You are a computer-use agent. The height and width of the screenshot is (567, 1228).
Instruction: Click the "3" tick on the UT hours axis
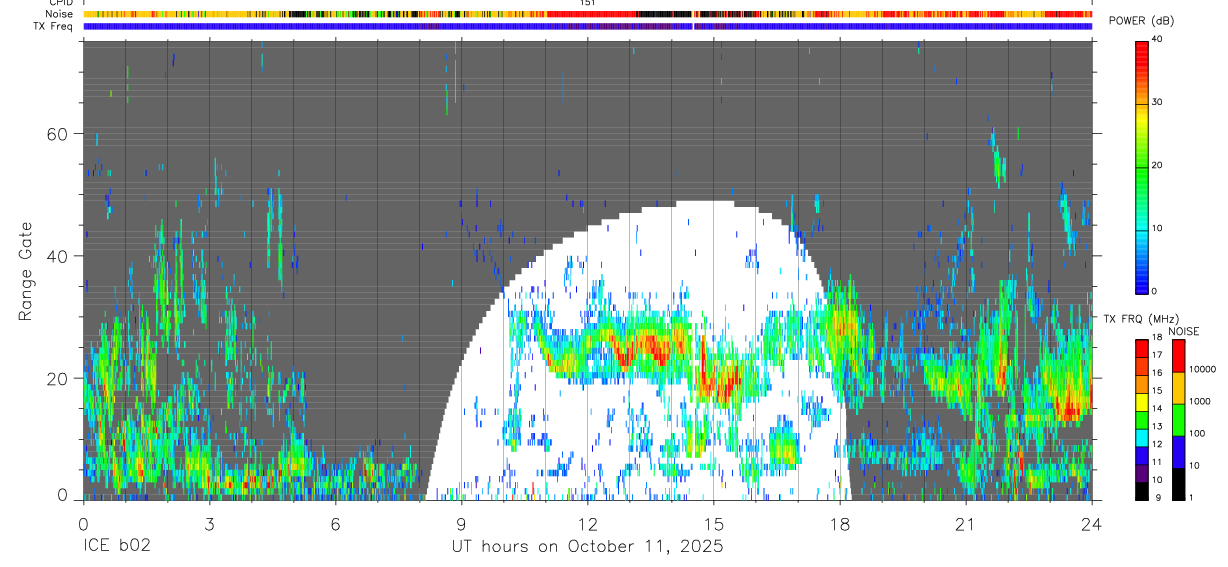209,522
